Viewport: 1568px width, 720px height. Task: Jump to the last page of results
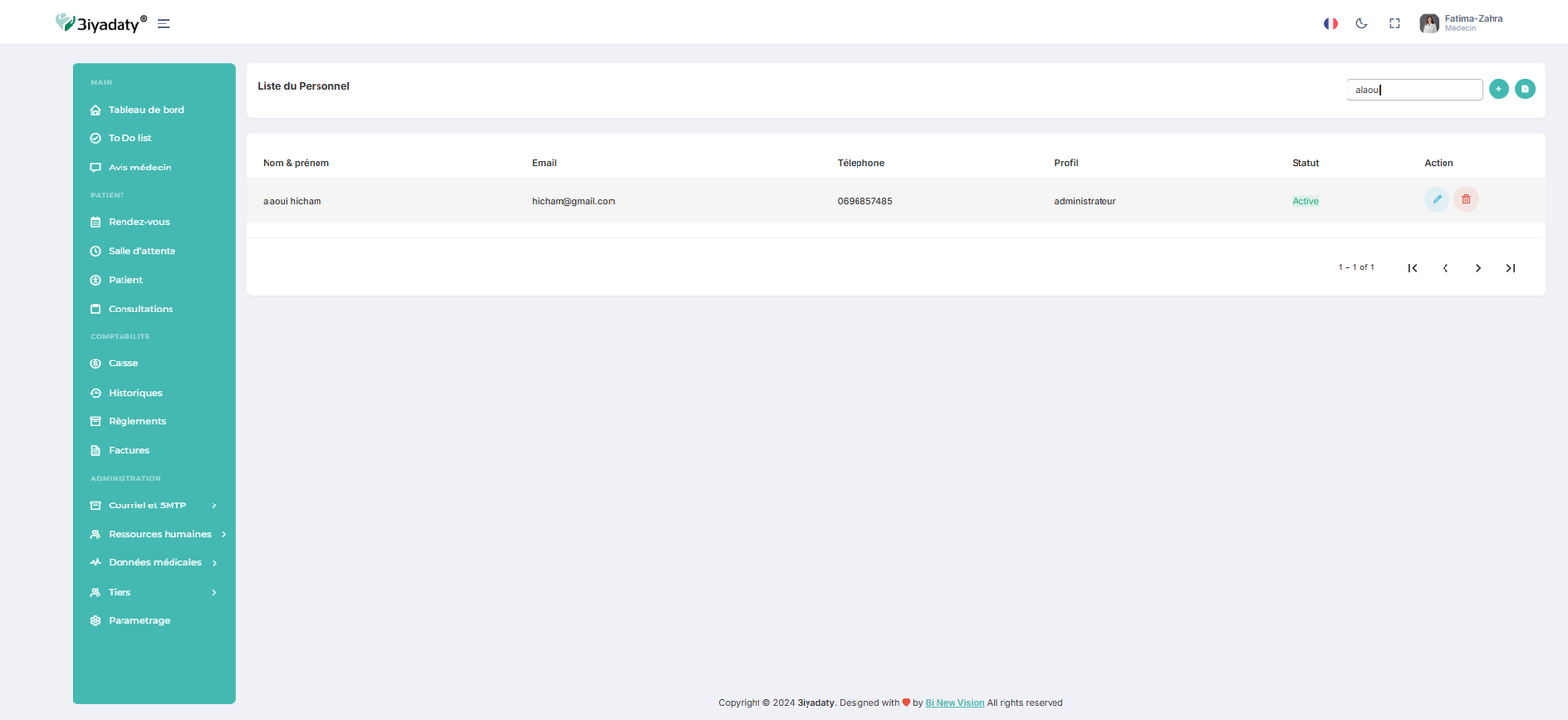click(x=1510, y=268)
